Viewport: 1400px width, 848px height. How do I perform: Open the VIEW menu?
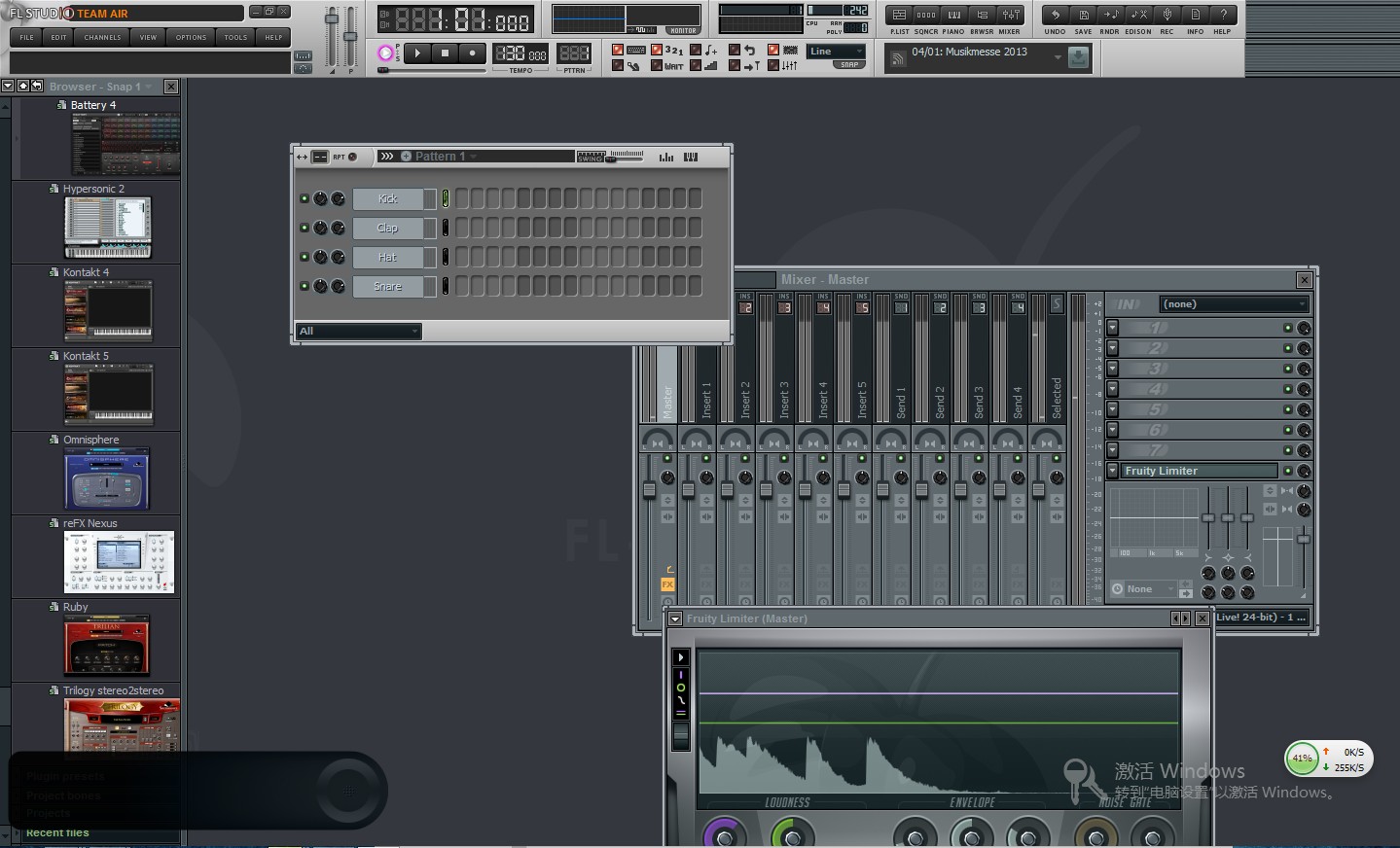(148, 37)
